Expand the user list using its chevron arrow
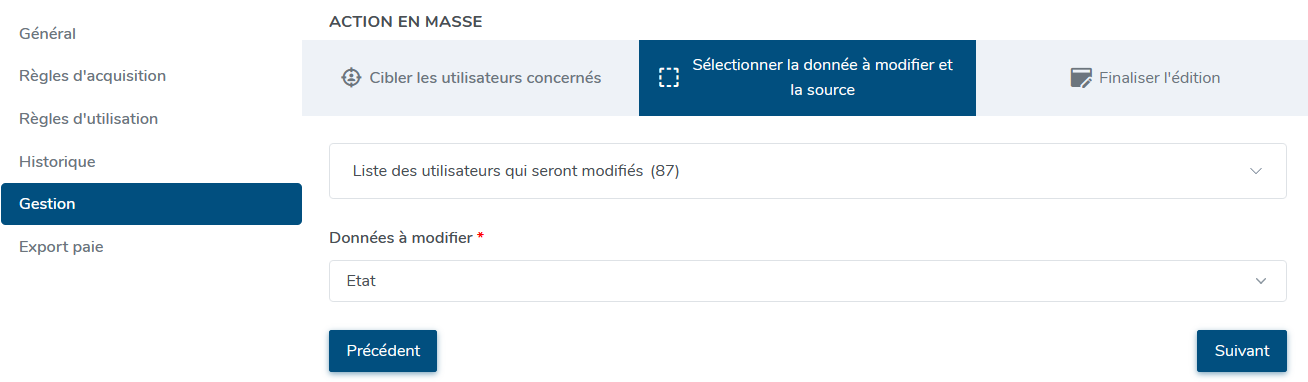Viewport: 1308px width, 382px height. (x=1257, y=171)
